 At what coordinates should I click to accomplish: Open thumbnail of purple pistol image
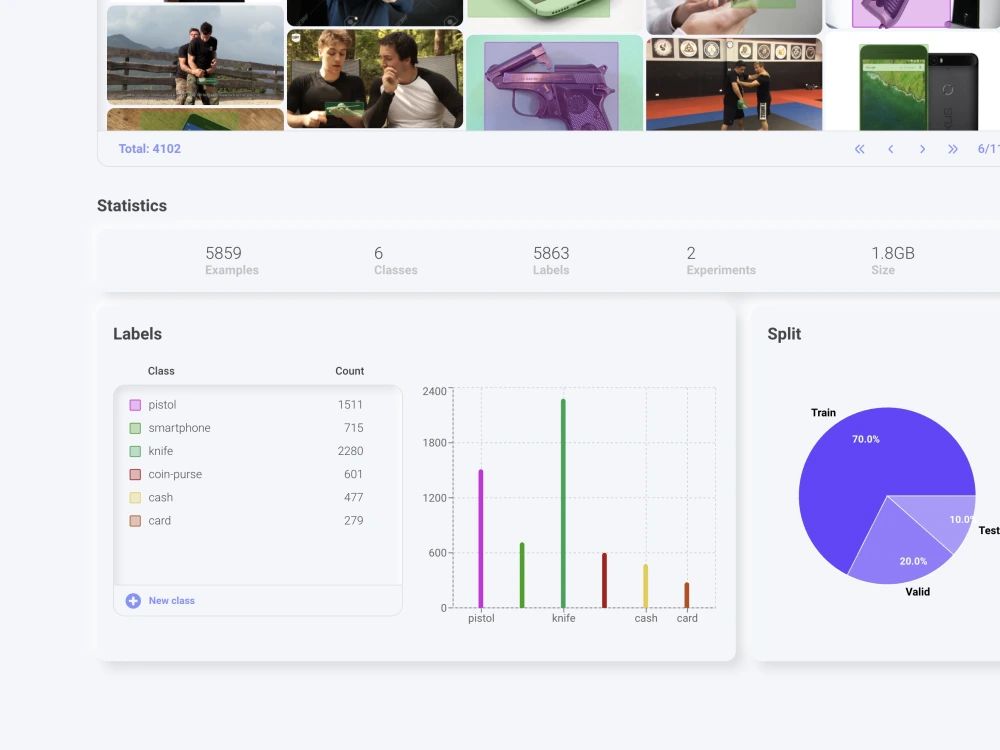click(554, 83)
